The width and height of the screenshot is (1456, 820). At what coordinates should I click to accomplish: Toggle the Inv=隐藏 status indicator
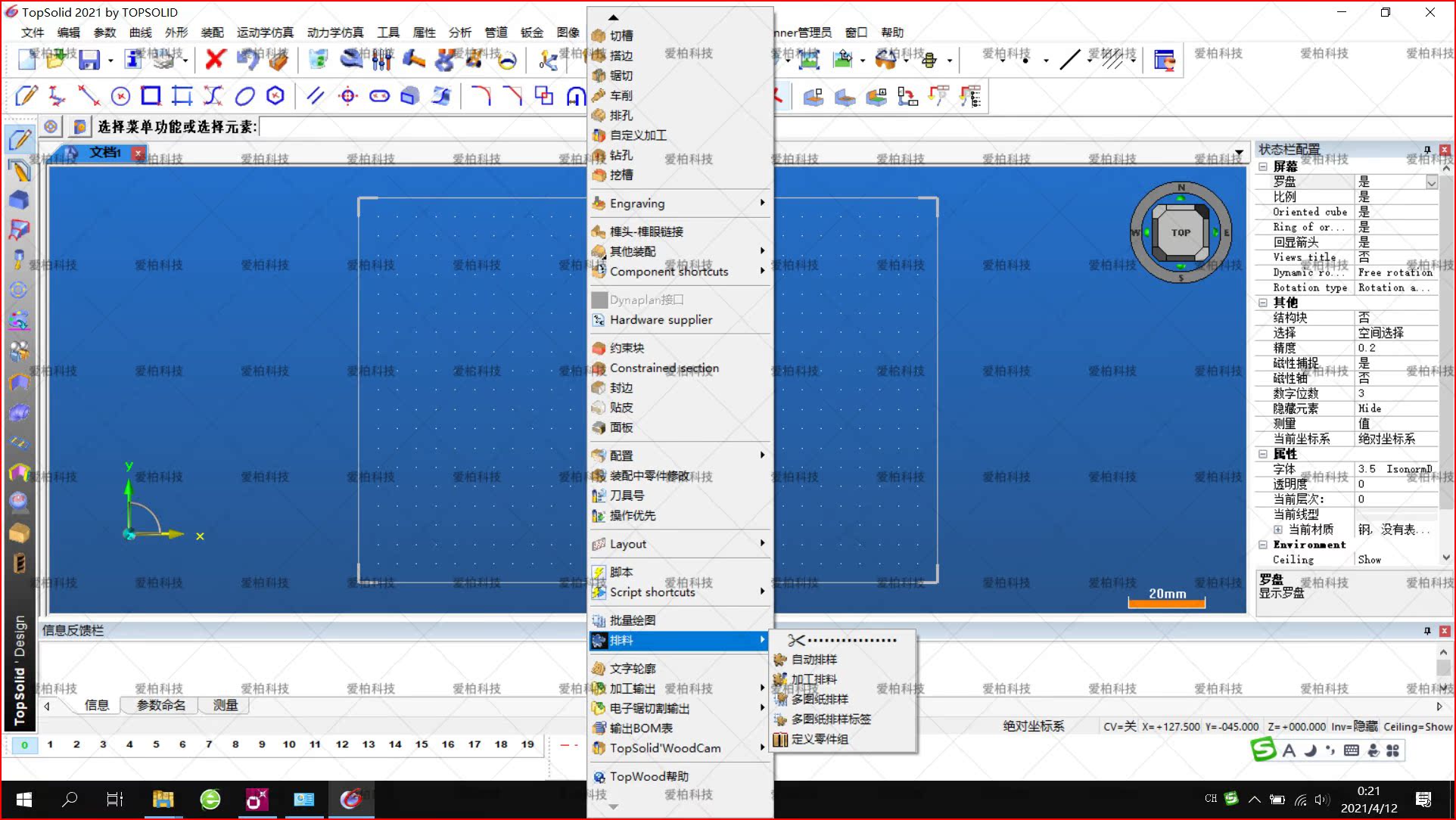[1355, 726]
